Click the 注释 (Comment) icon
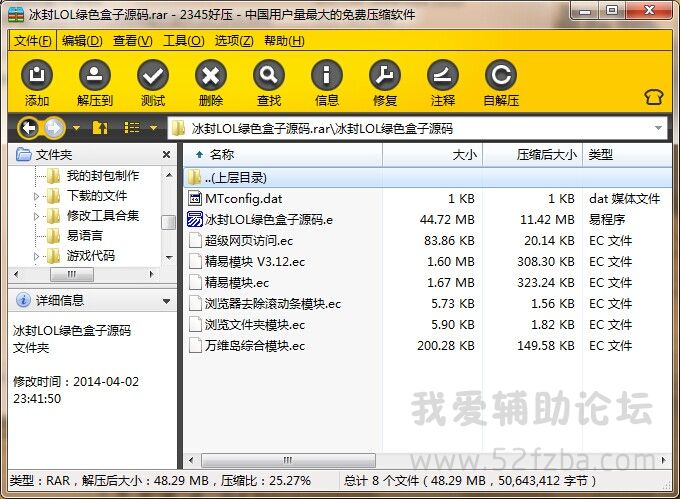 pos(443,75)
